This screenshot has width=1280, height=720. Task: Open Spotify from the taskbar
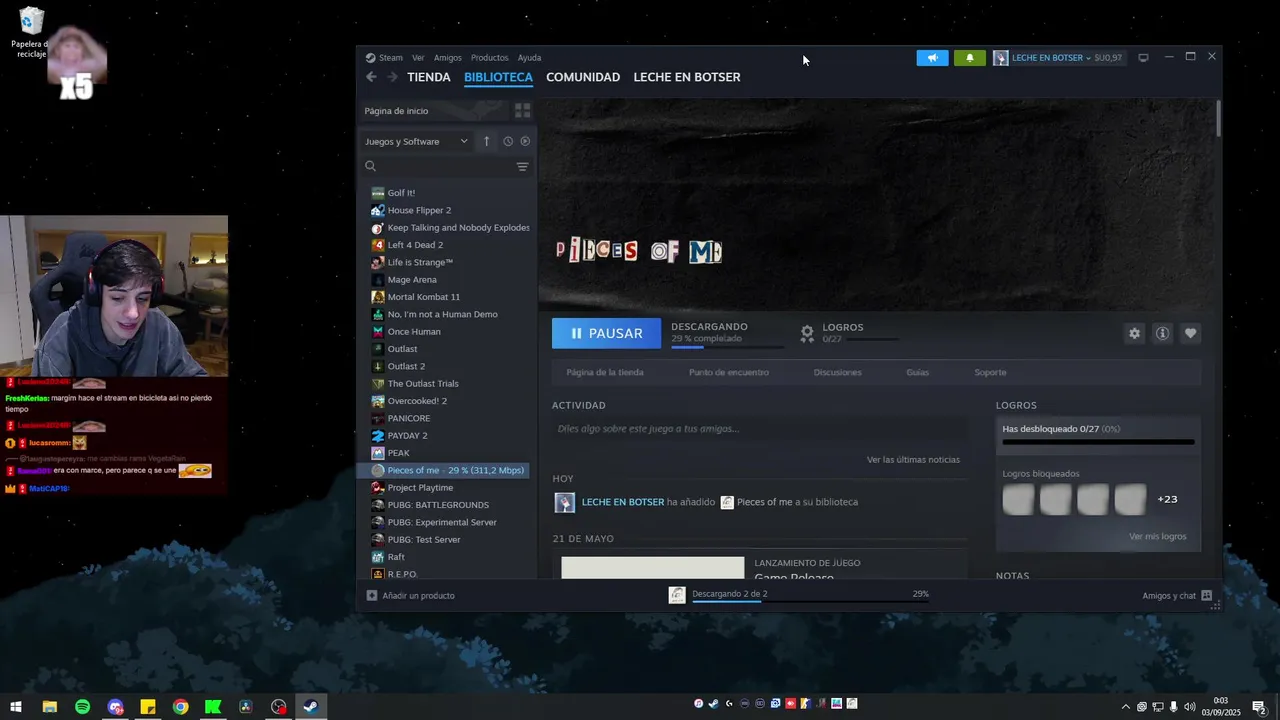point(82,707)
